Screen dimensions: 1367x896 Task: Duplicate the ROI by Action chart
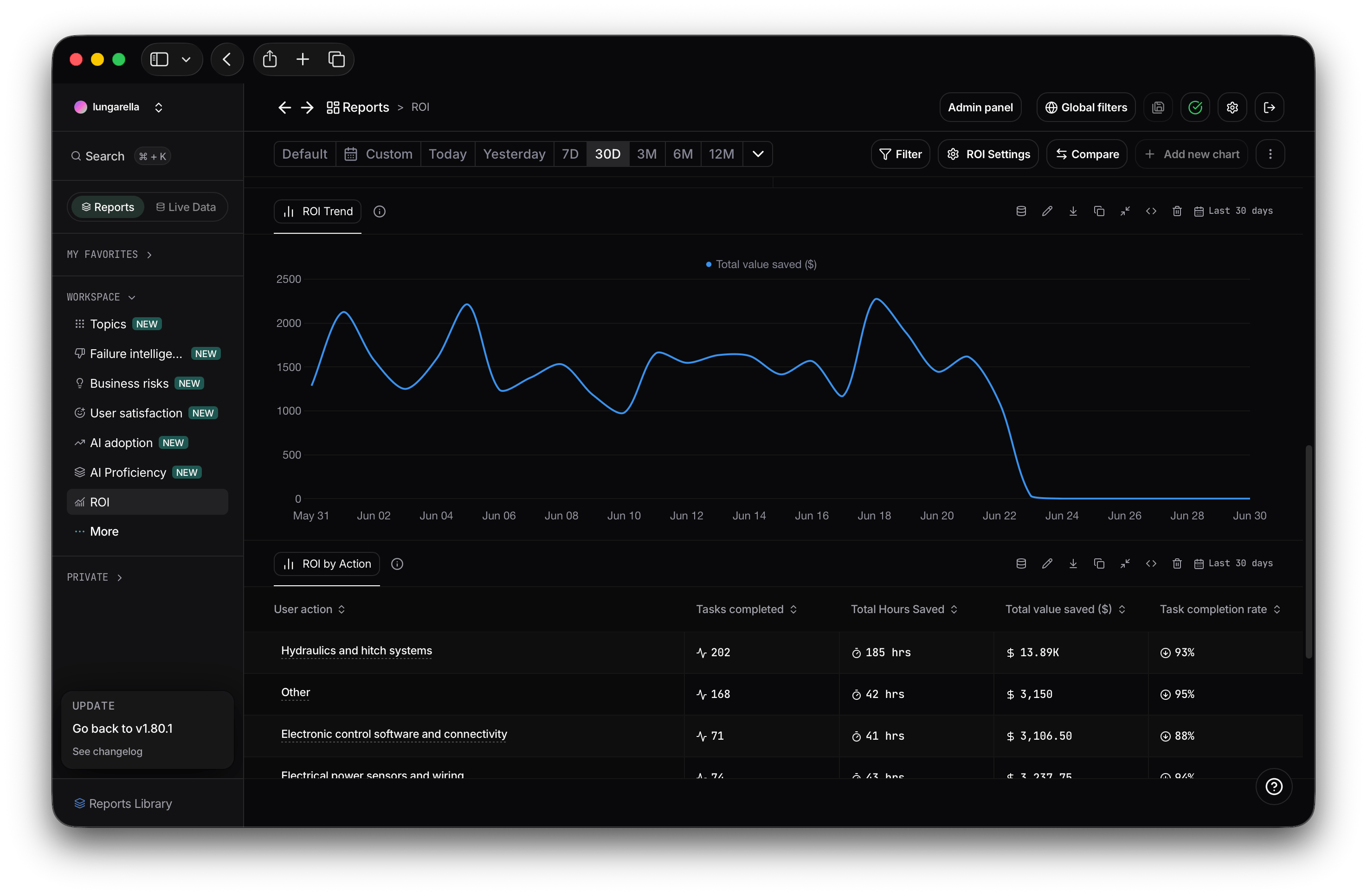click(x=1099, y=563)
